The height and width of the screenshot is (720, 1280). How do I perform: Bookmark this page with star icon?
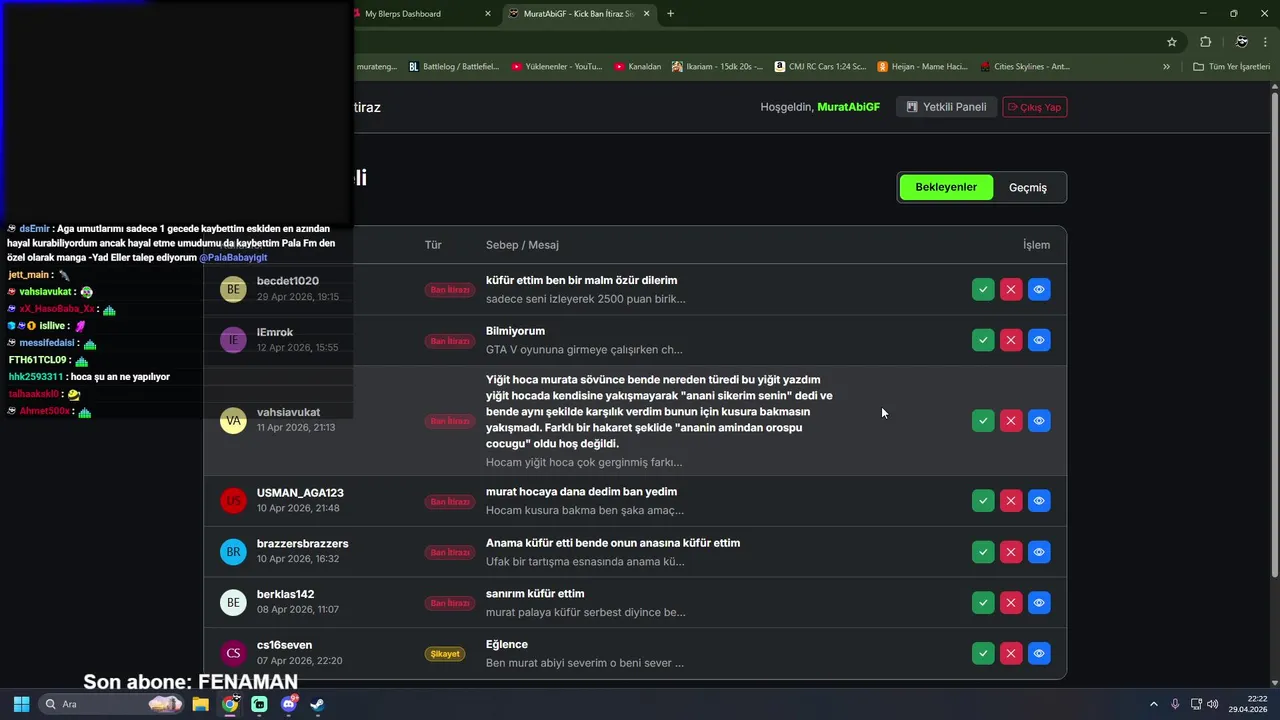[x=1172, y=42]
